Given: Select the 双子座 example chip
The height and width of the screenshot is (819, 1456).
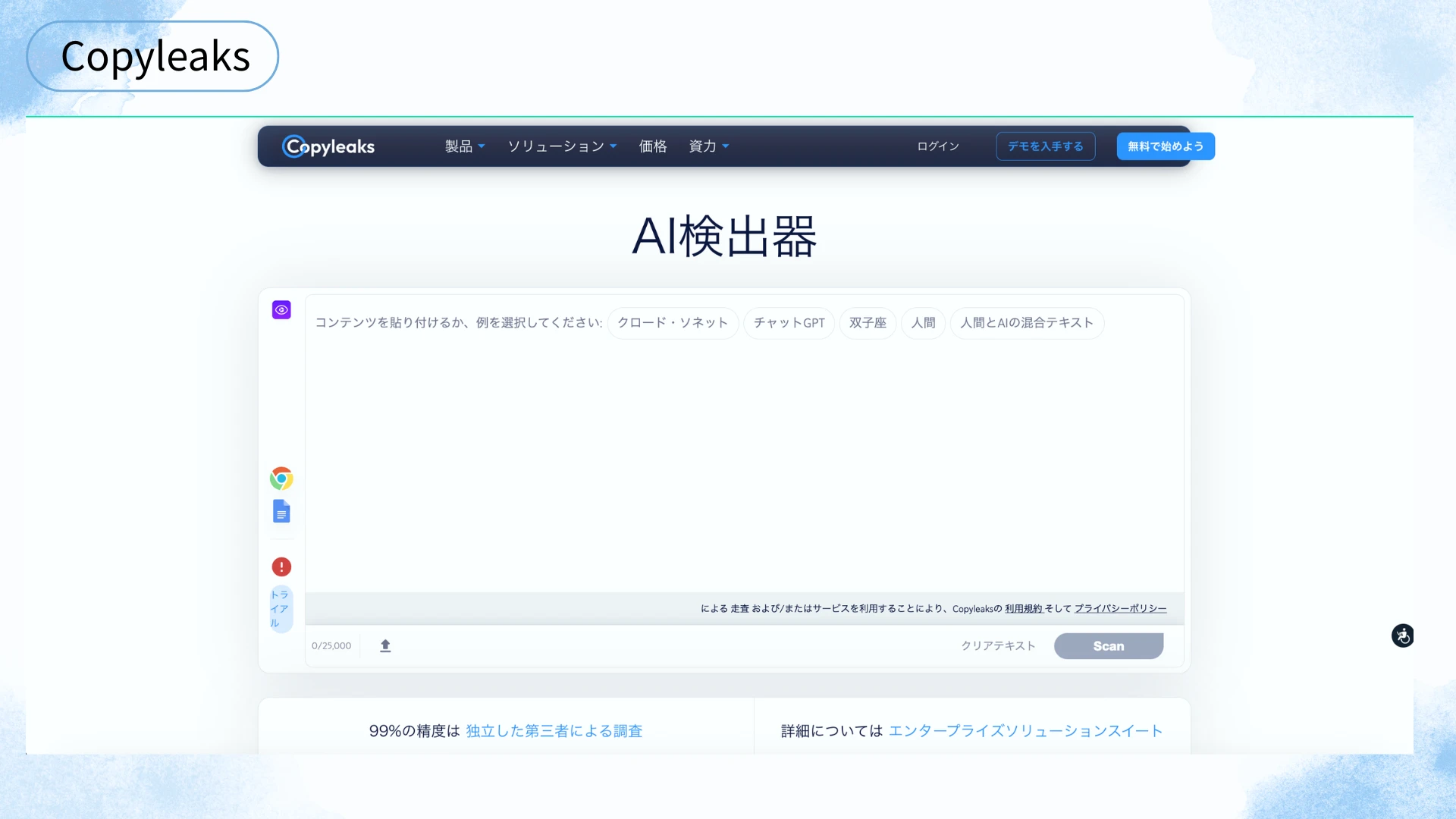Looking at the screenshot, I should 868,323.
